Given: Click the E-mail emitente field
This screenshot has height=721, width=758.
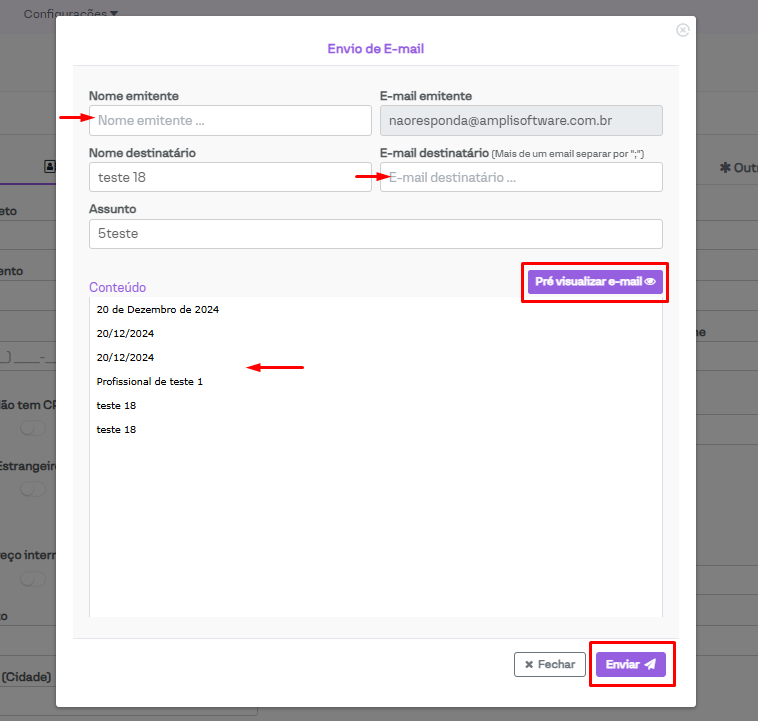Looking at the screenshot, I should 521,121.
